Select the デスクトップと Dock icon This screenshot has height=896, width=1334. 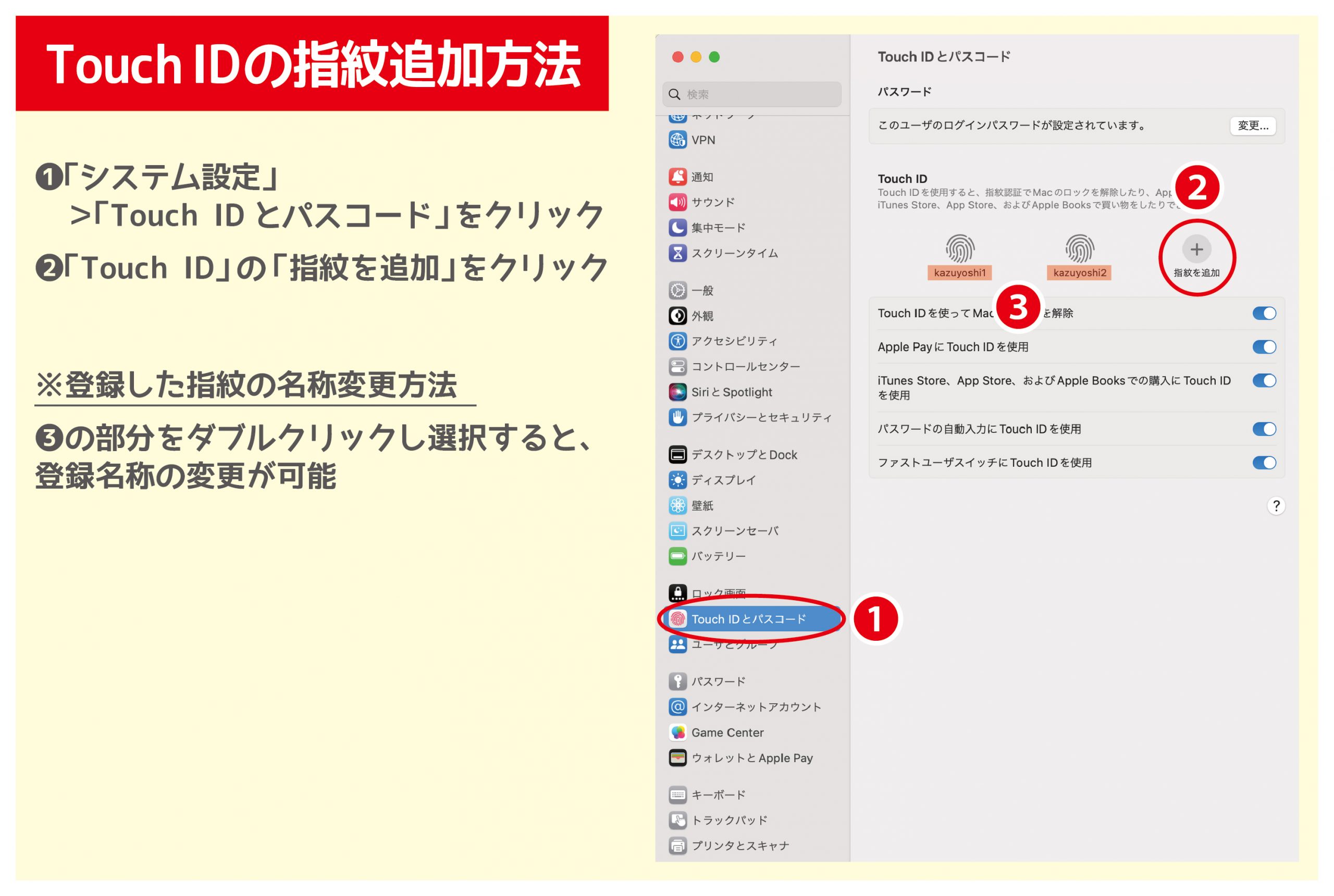point(678,455)
